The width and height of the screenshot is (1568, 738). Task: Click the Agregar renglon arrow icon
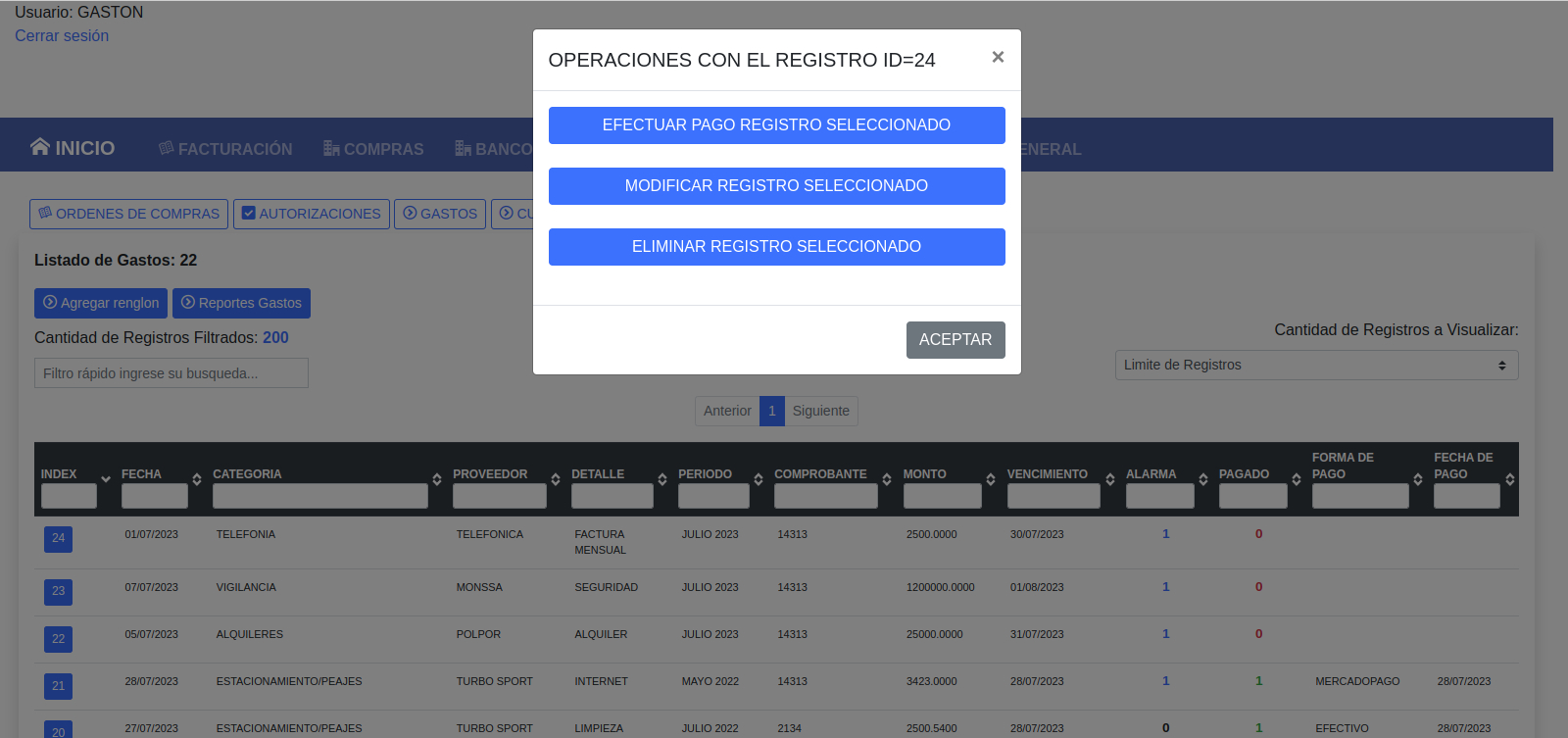coord(50,302)
